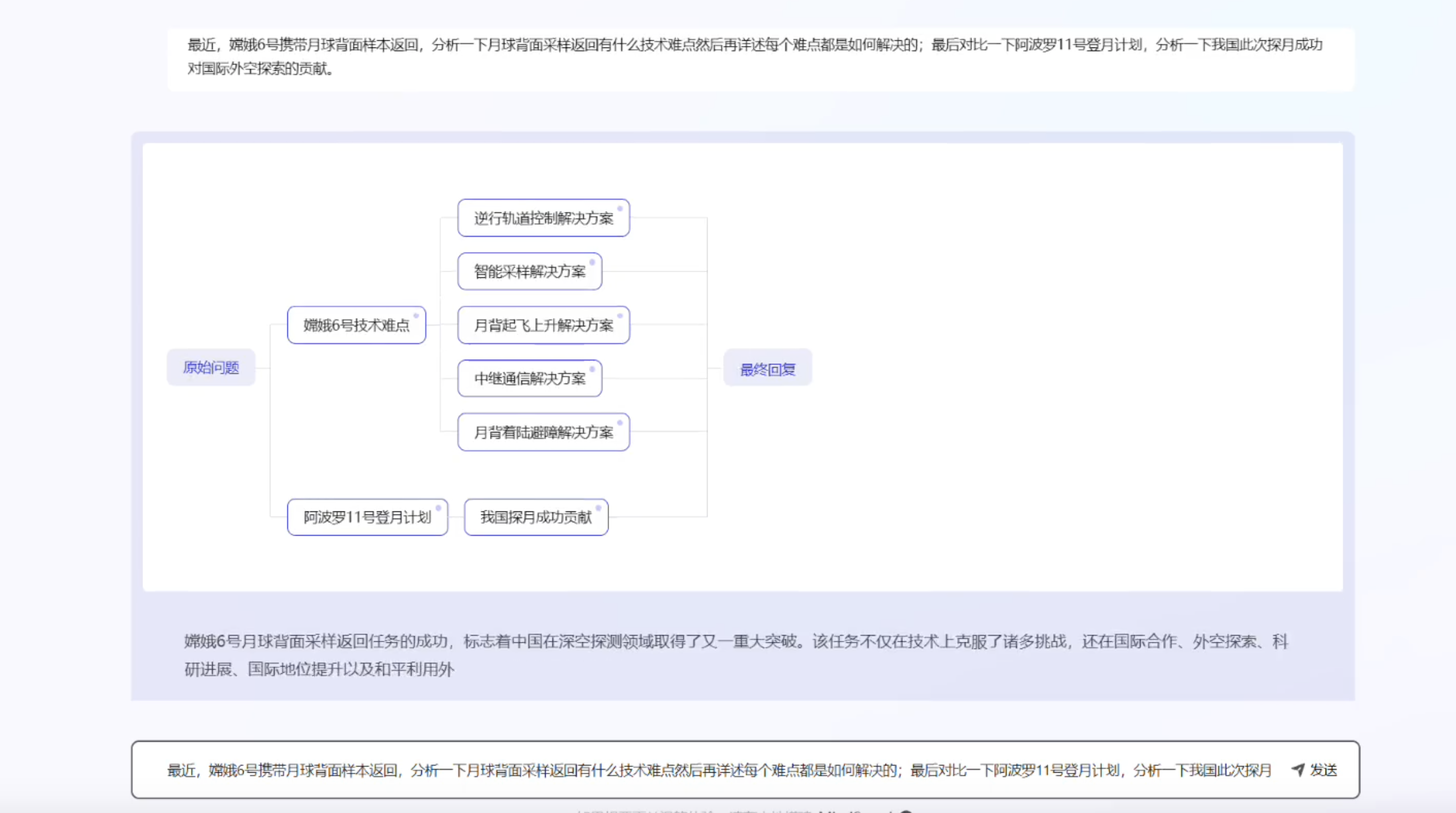Screen dimensions: 1456x813
Task: Open the 阿波罗11号登月计划 node
Action: tap(367, 517)
